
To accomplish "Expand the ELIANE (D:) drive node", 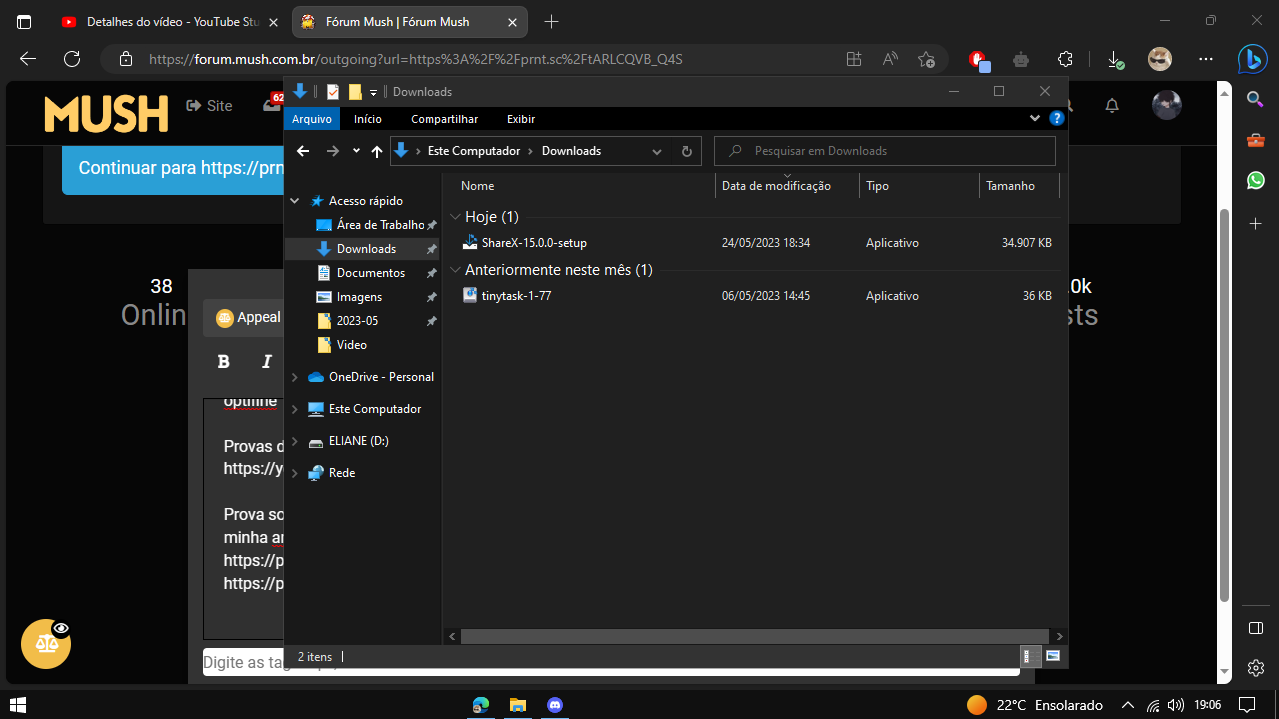I will pos(295,441).
